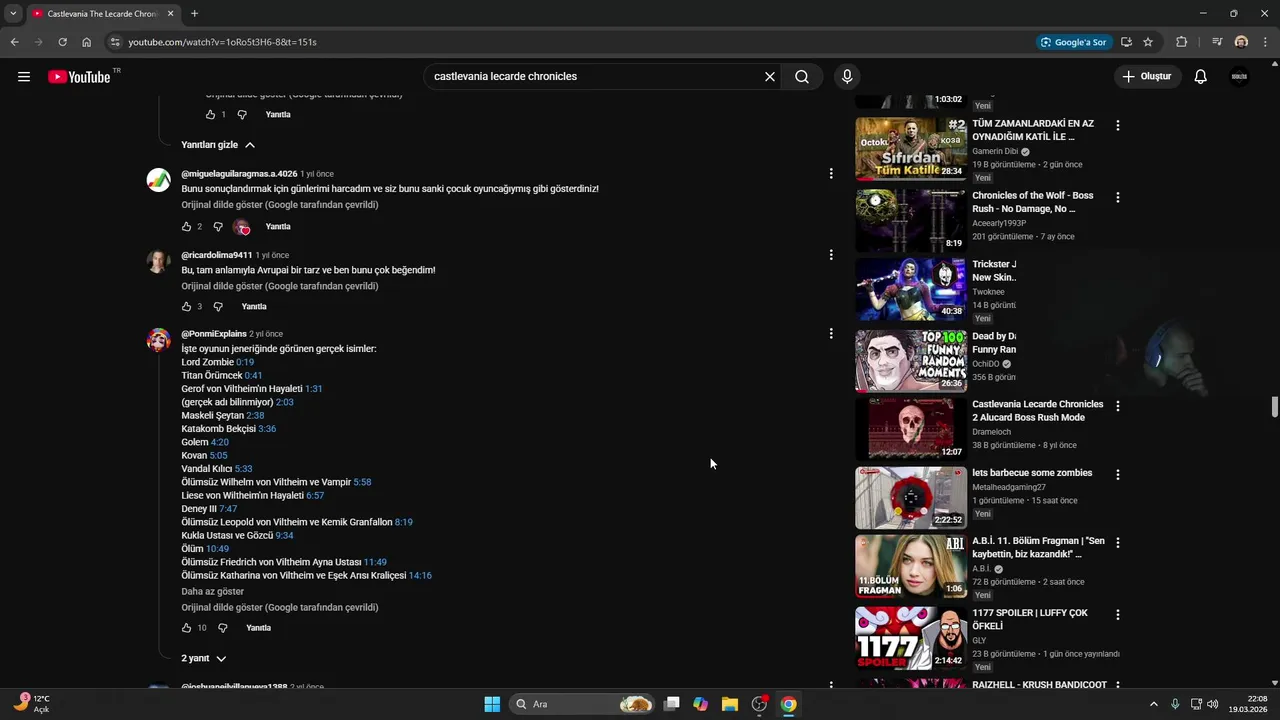Click the magnifier search button
The height and width of the screenshot is (720, 1280).
[x=802, y=76]
